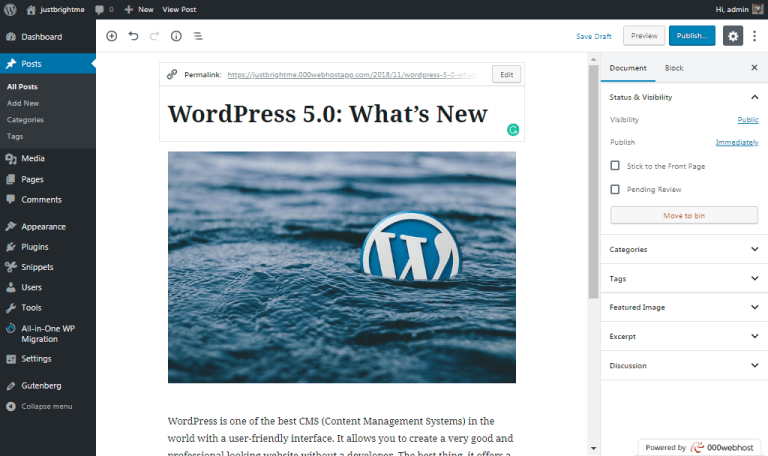Switch to the Document tab
The height and width of the screenshot is (456, 768).
(x=628, y=68)
